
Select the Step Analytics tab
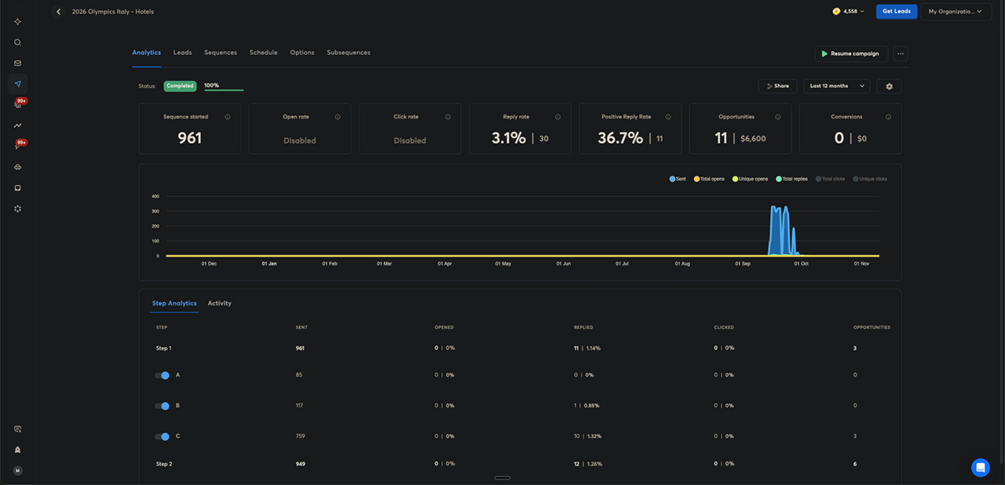pos(174,303)
